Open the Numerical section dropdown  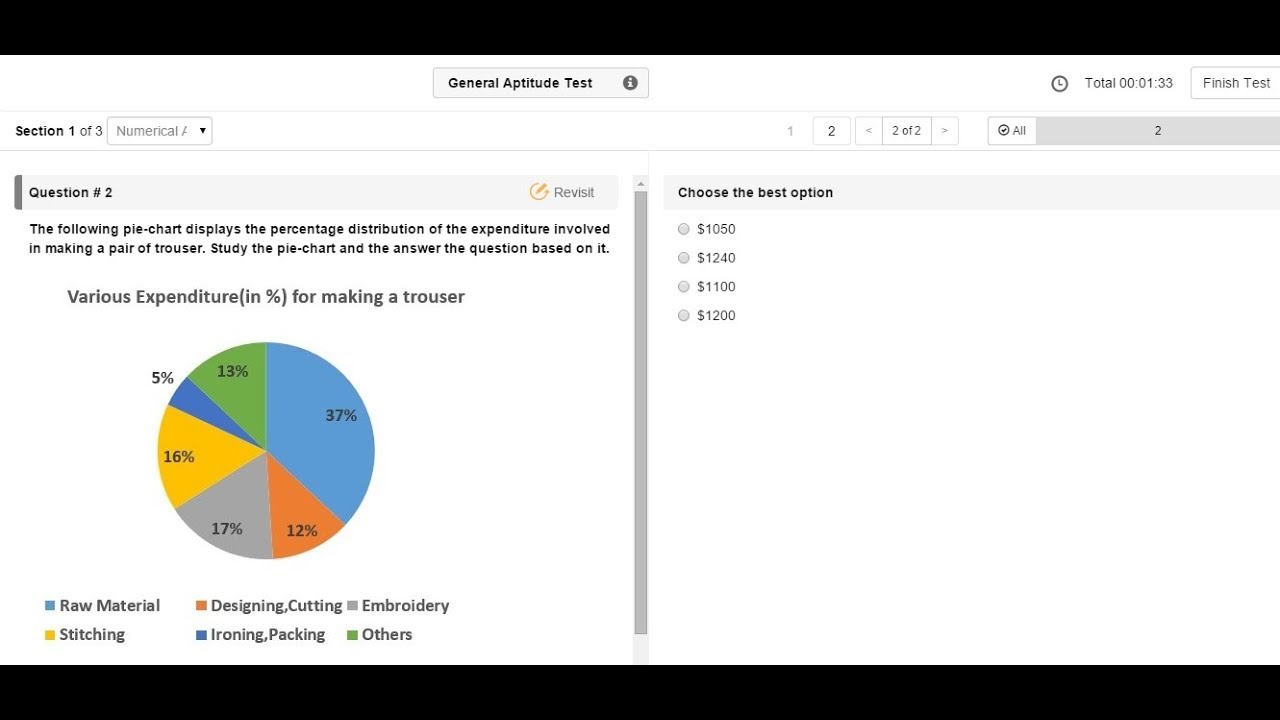(x=159, y=131)
